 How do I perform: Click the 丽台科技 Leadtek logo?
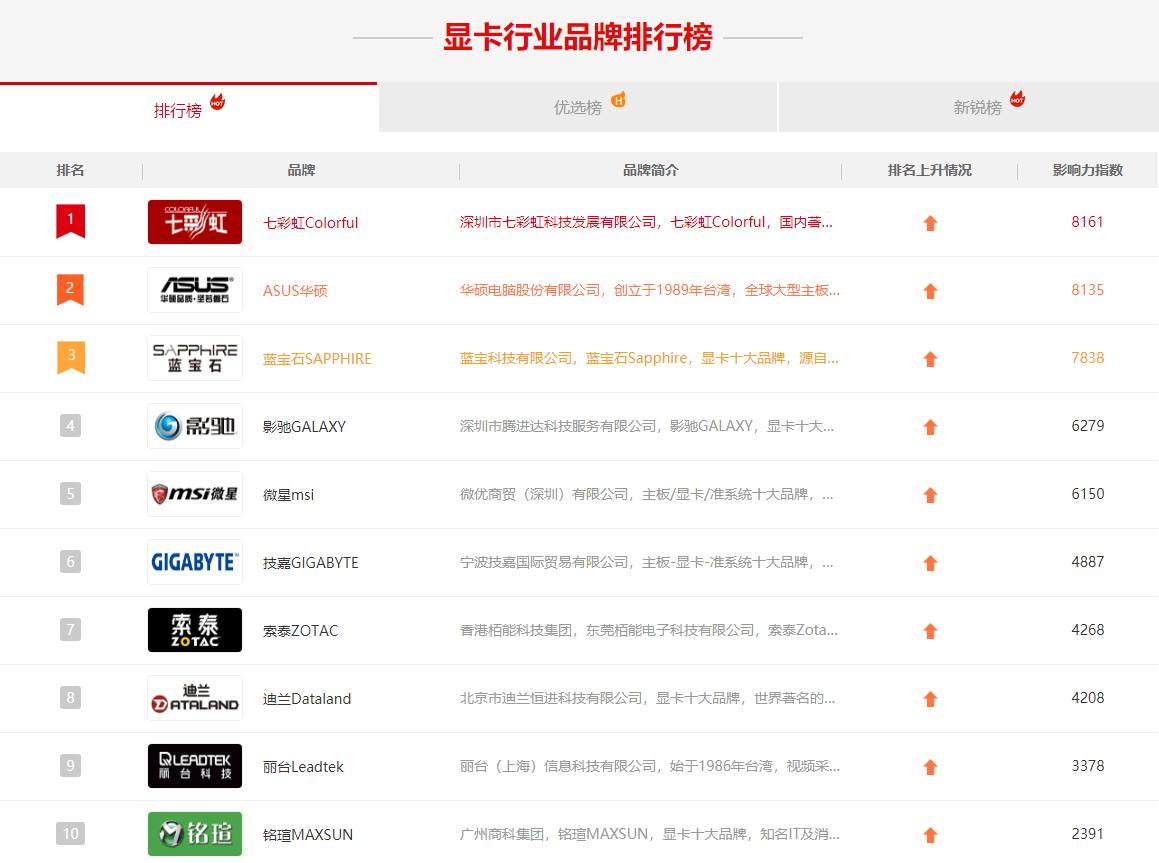point(194,766)
